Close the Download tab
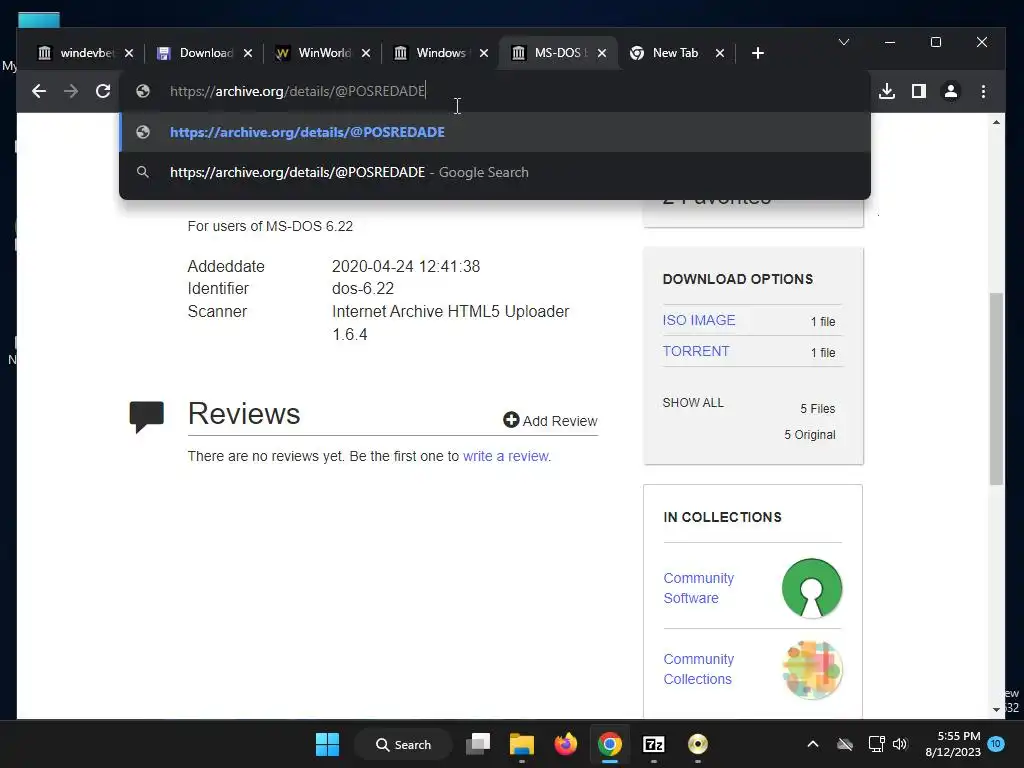 click(x=248, y=54)
